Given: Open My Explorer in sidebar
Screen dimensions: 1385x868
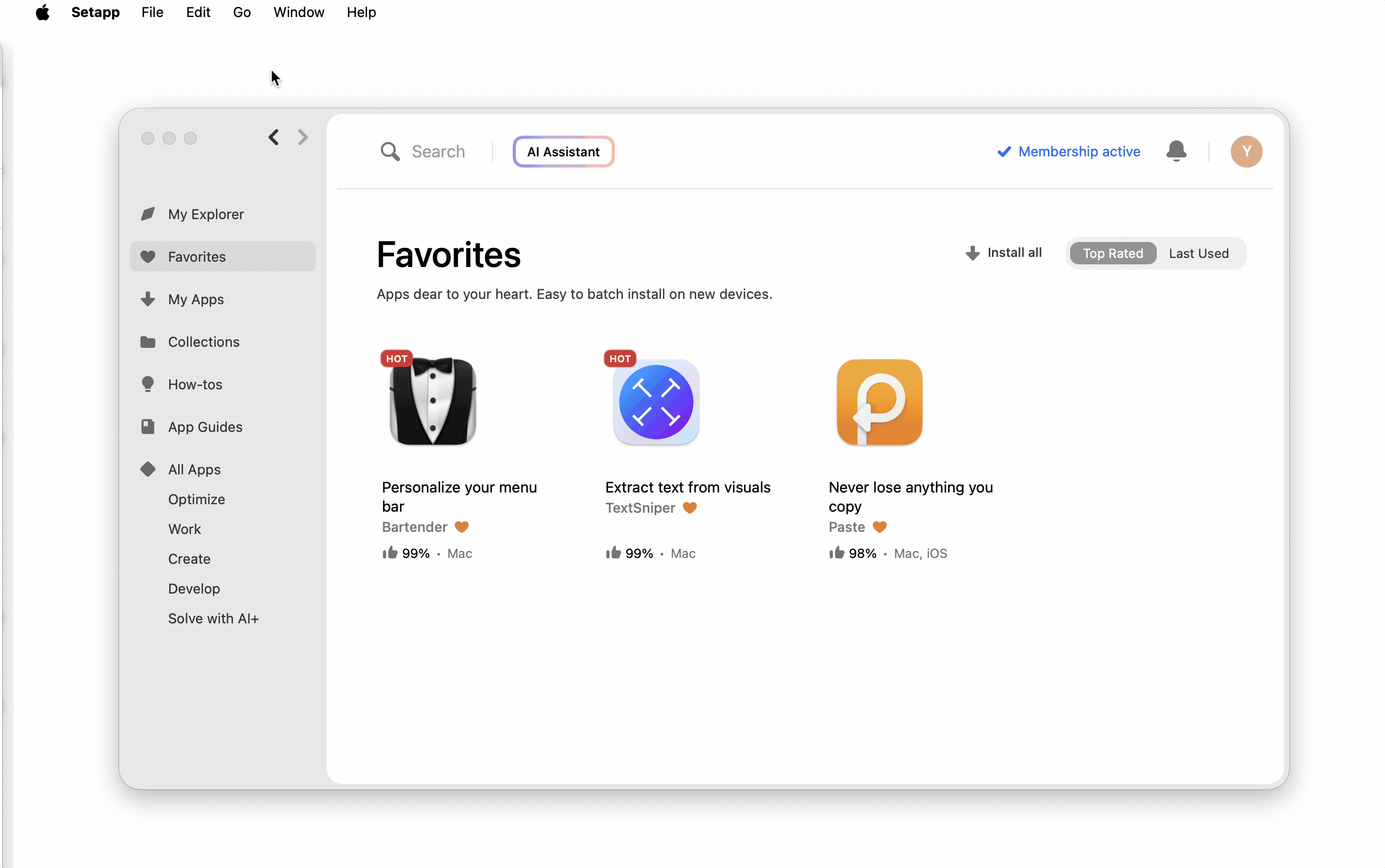Looking at the screenshot, I should click(x=223, y=214).
